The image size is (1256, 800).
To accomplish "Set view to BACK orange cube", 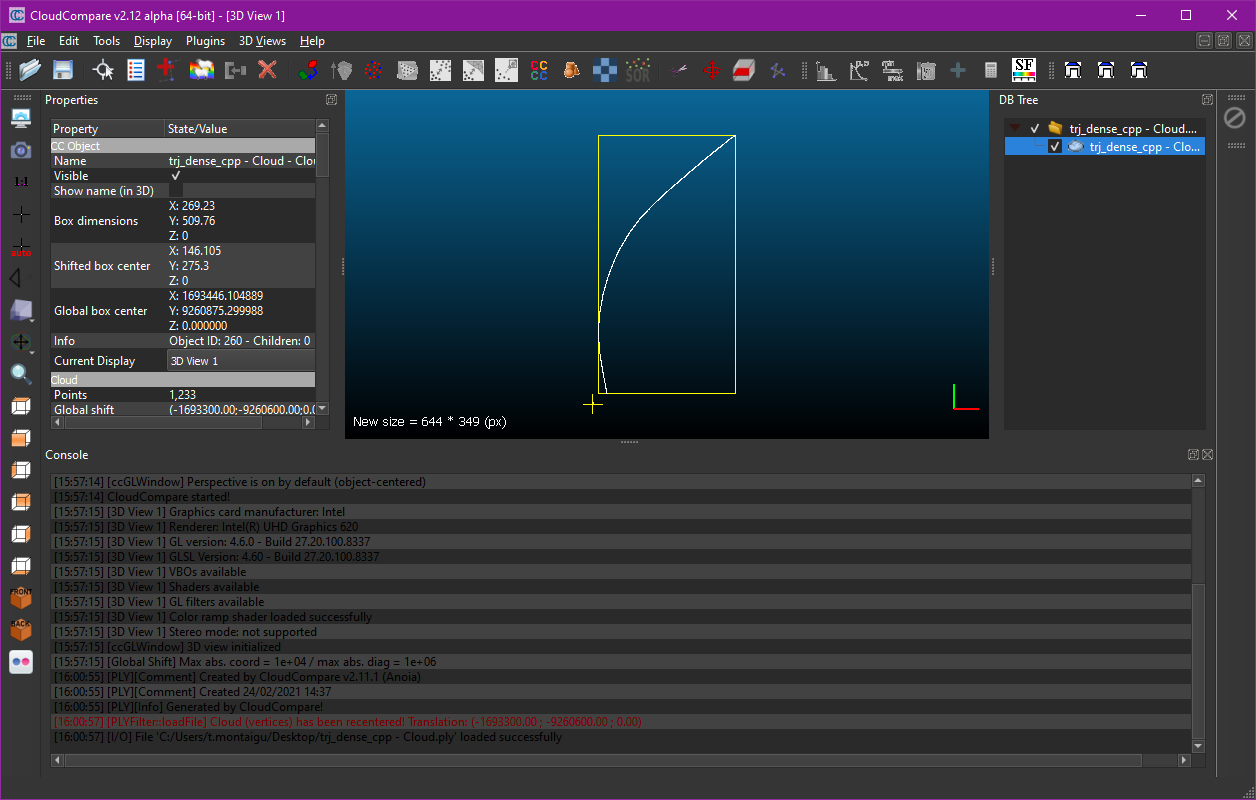I will click(x=21, y=630).
